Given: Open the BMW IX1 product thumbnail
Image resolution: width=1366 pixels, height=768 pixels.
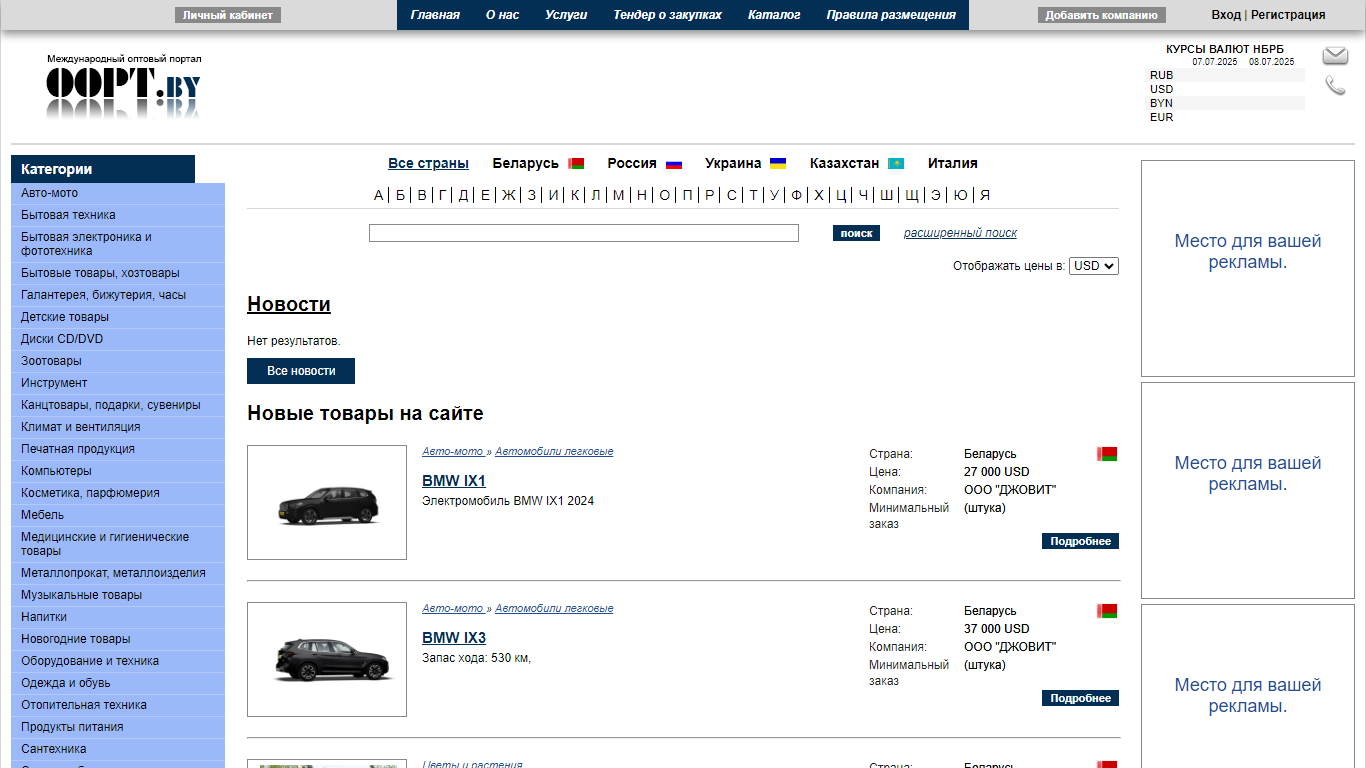Looking at the screenshot, I should coord(327,502).
